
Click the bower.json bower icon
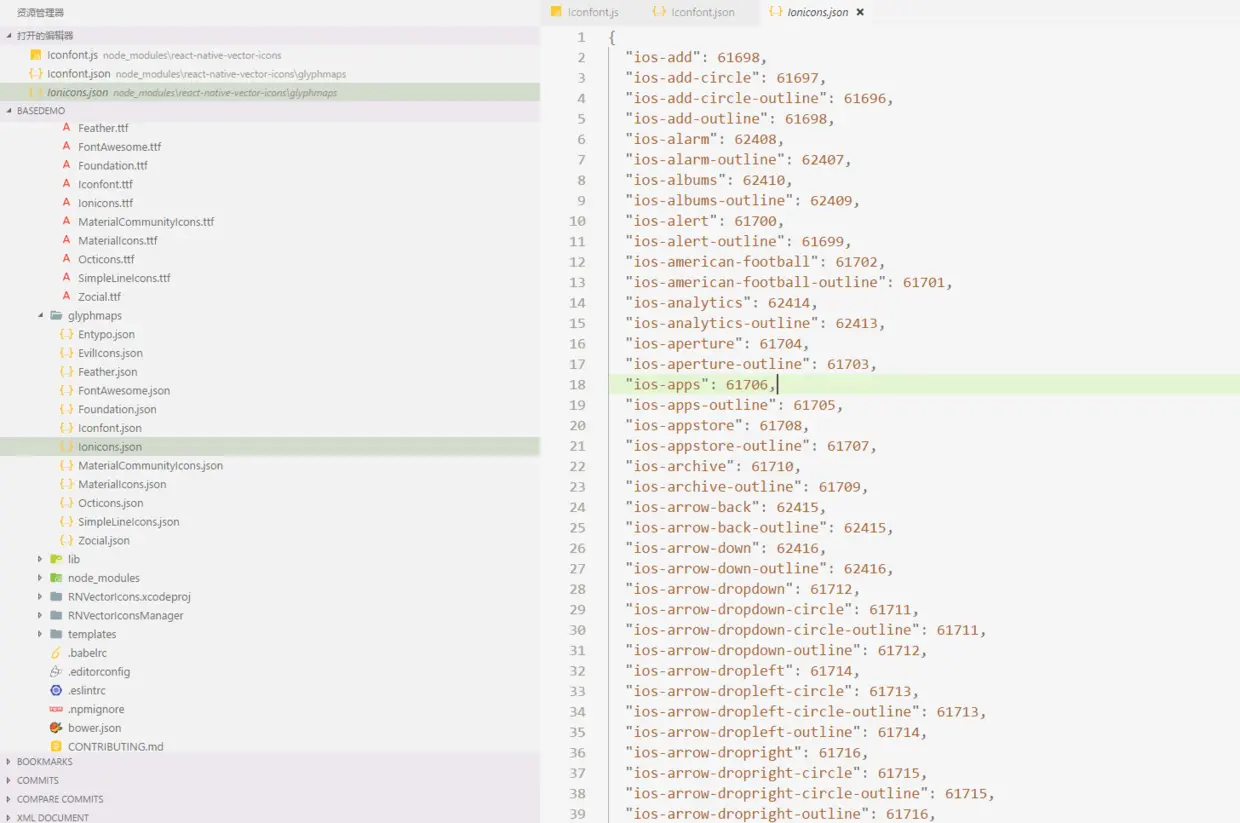(56, 728)
